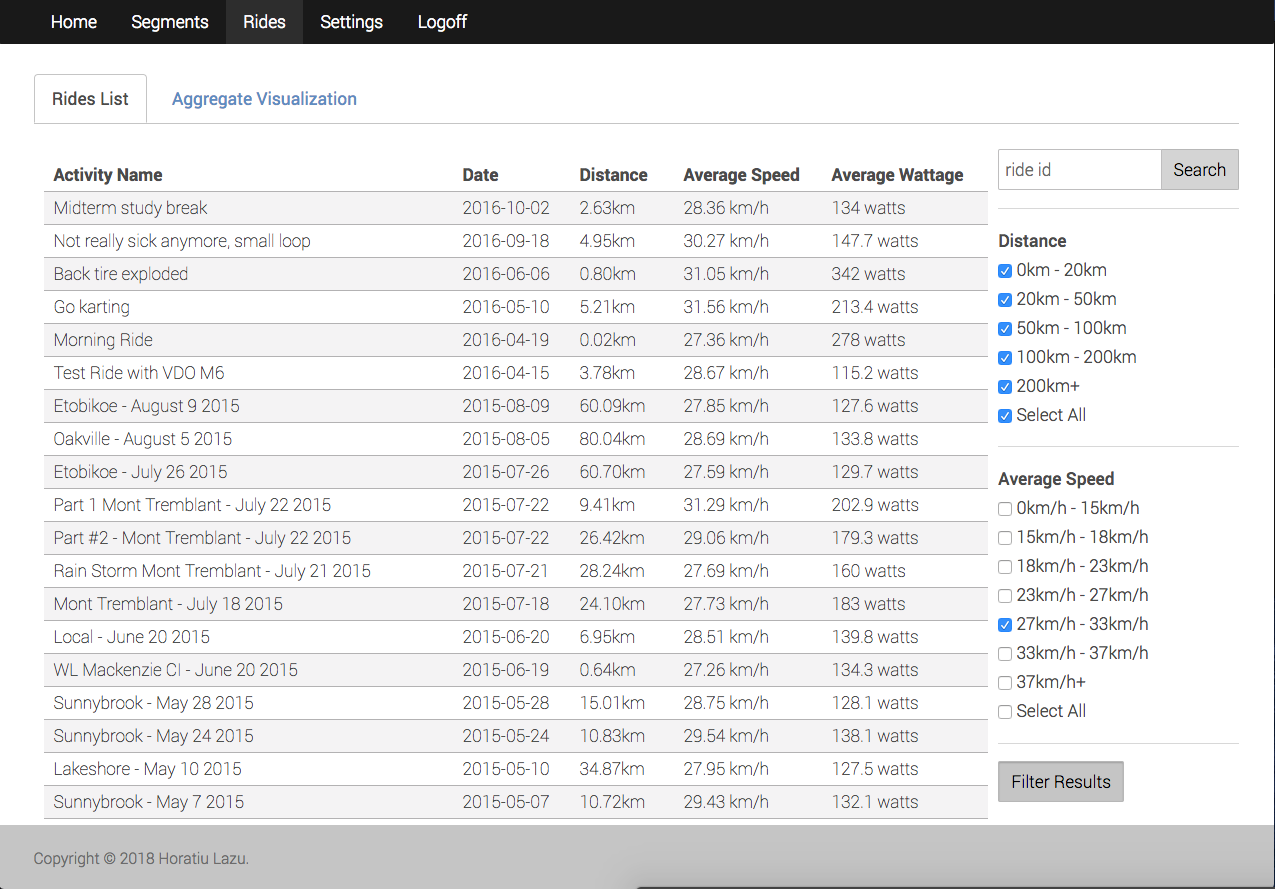Open the 'Not really sick anymore, small loop' ride
The image size is (1275, 889).
coord(516,241)
